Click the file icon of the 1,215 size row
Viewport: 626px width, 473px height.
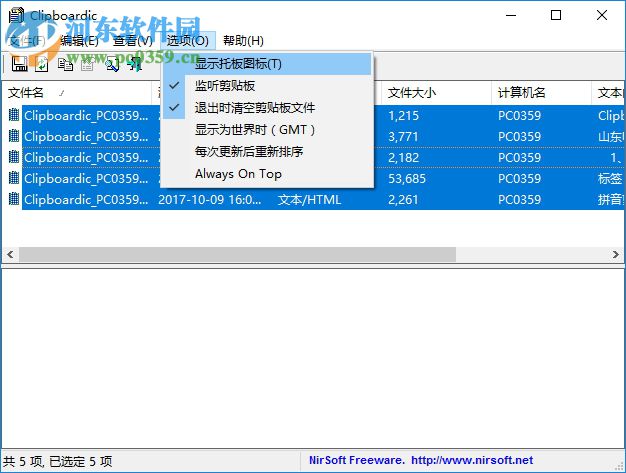[x=14, y=115]
